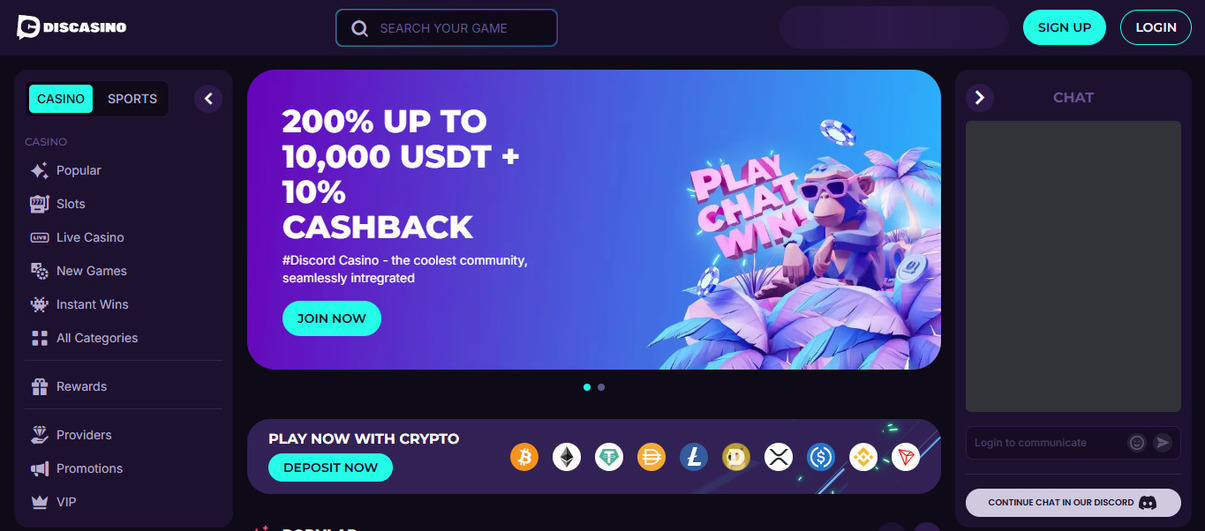Switch to the Sports toggle
This screenshot has height=531, width=1205.
[x=132, y=98]
